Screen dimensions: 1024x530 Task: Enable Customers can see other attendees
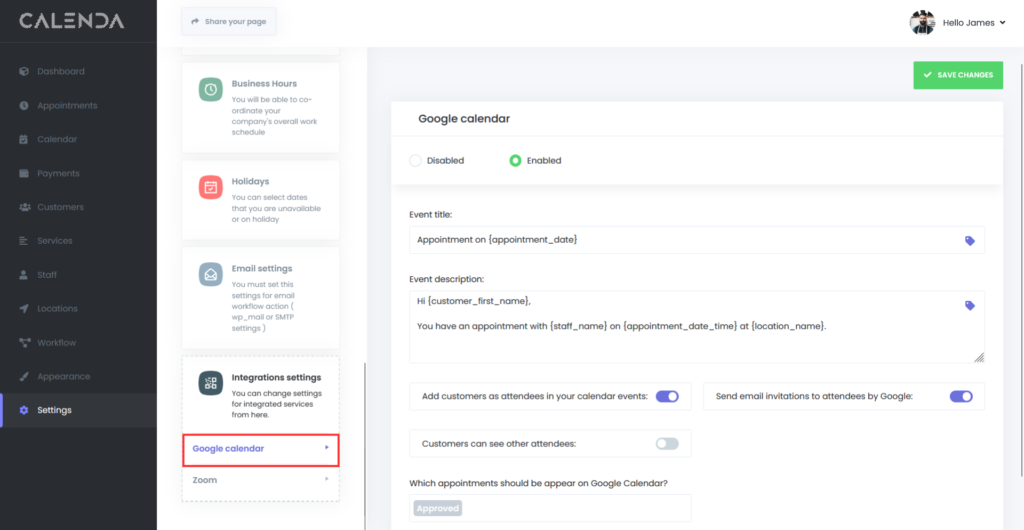(667, 443)
